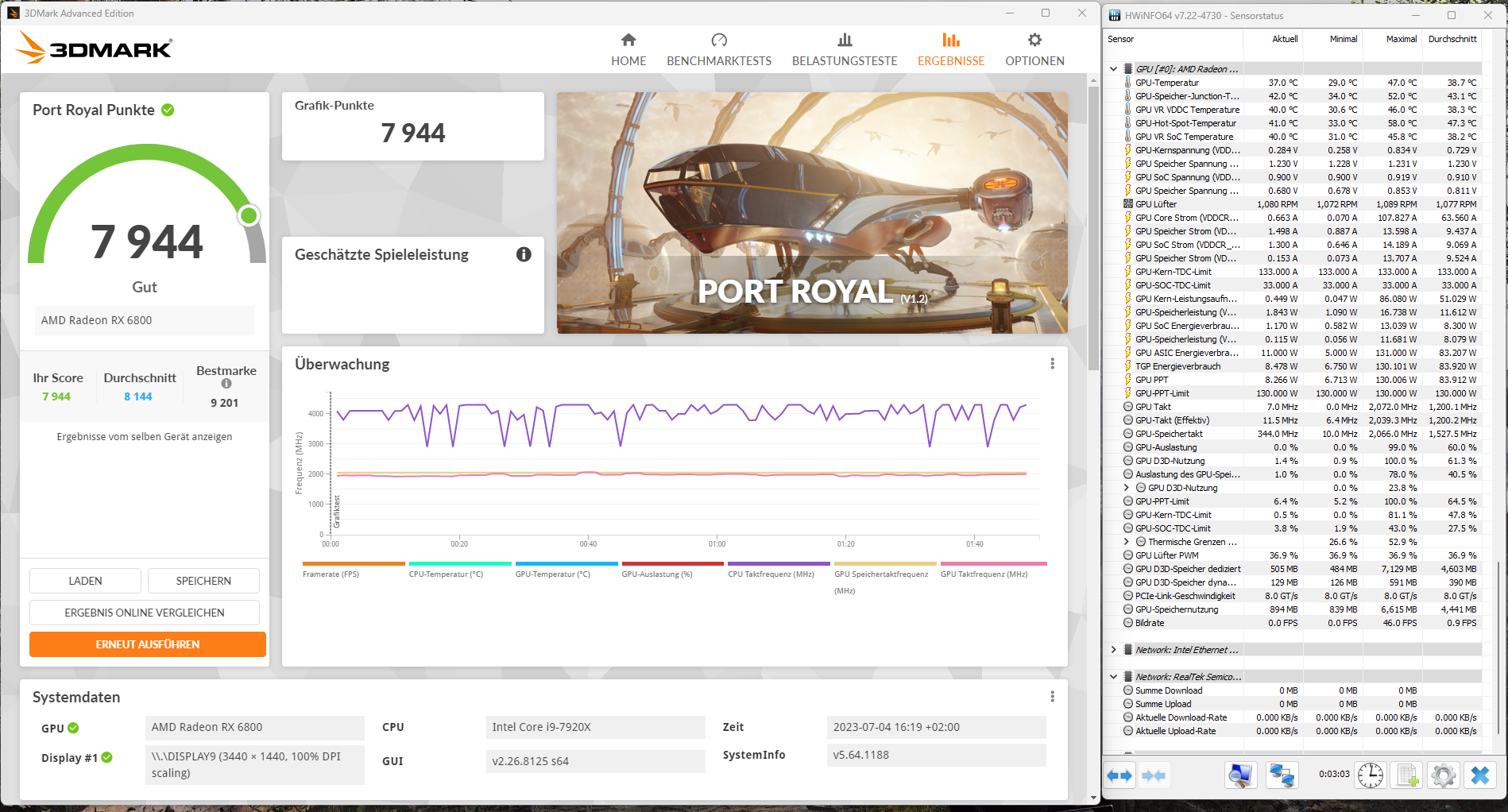Click the HWiNFO64 title bar app icon
The width and height of the screenshot is (1508, 812).
point(1115,15)
